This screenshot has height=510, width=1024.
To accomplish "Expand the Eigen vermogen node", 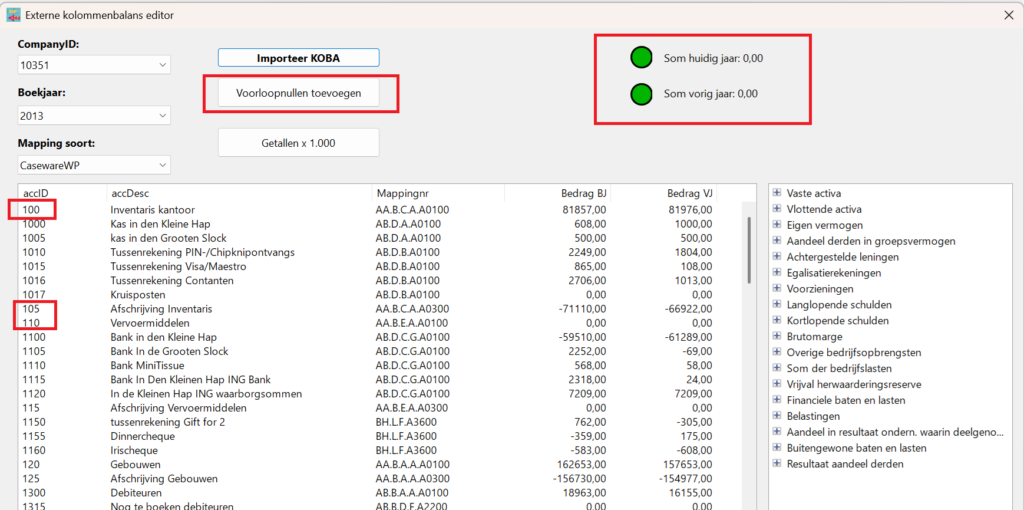I will pos(777,225).
